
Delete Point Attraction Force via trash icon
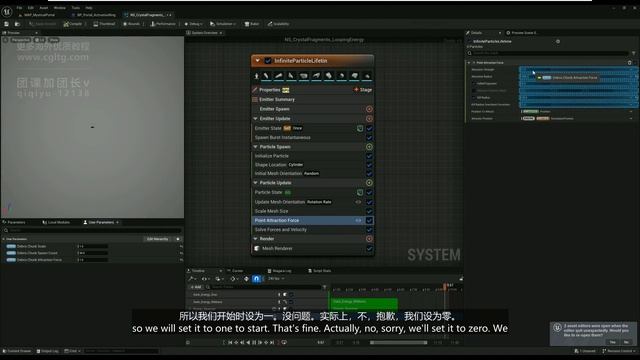click(630, 63)
